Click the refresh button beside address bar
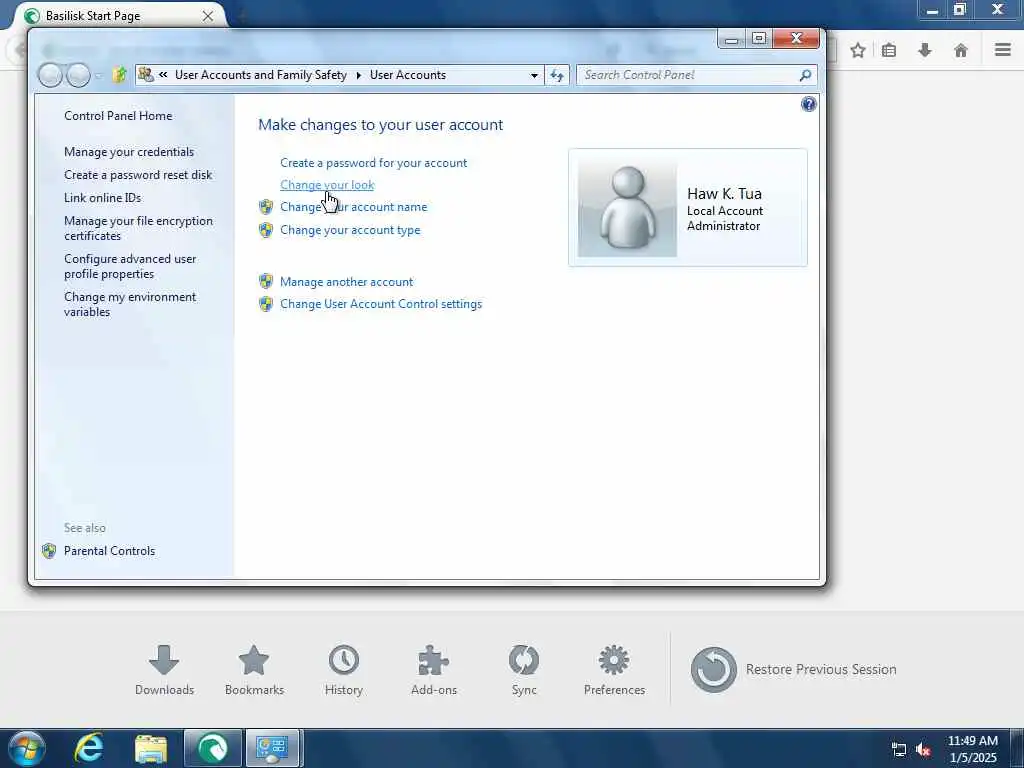 pos(556,75)
